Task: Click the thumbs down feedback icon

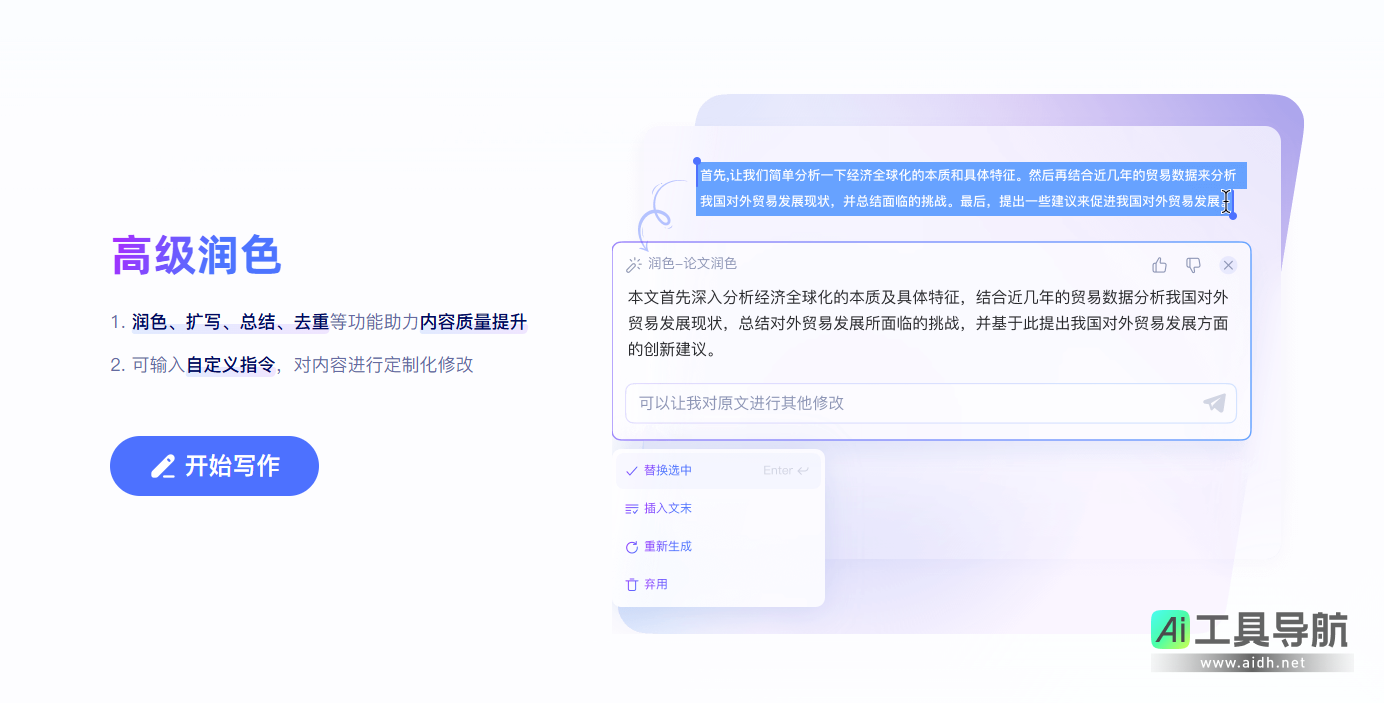Action: click(1193, 265)
